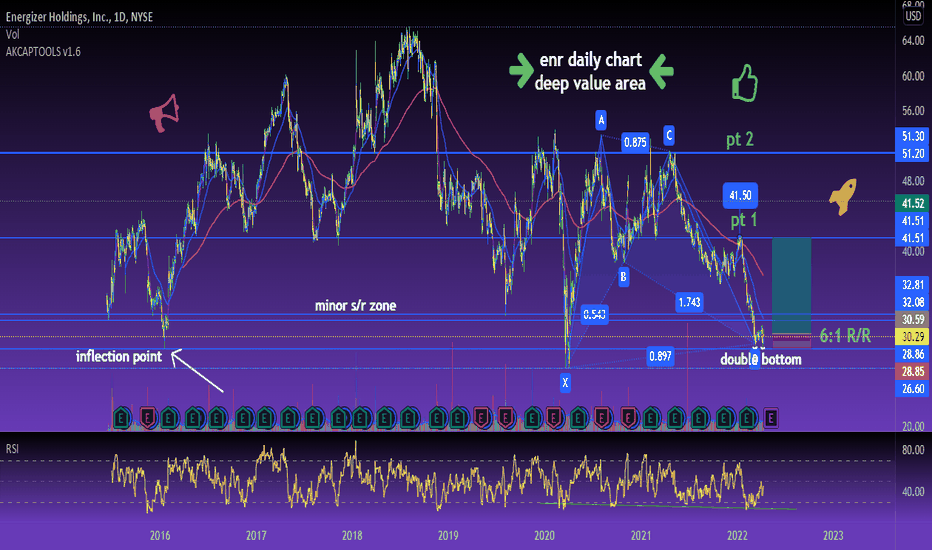Click the 2023 label on time axis
This screenshot has height=550, width=932.
click(x=833, y=536)
